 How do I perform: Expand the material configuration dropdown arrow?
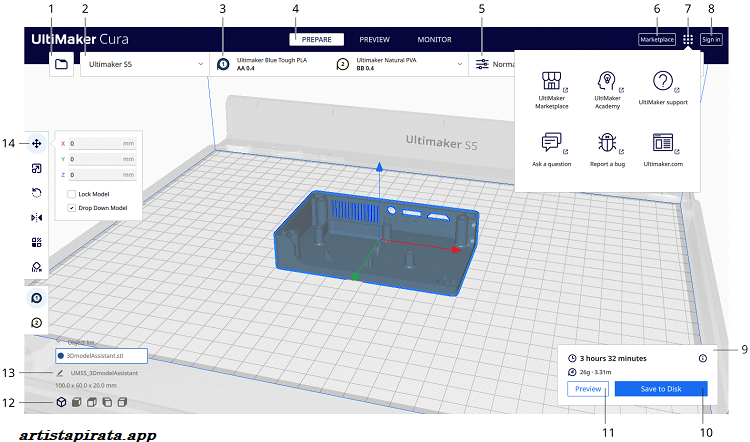tap(460, 64)
